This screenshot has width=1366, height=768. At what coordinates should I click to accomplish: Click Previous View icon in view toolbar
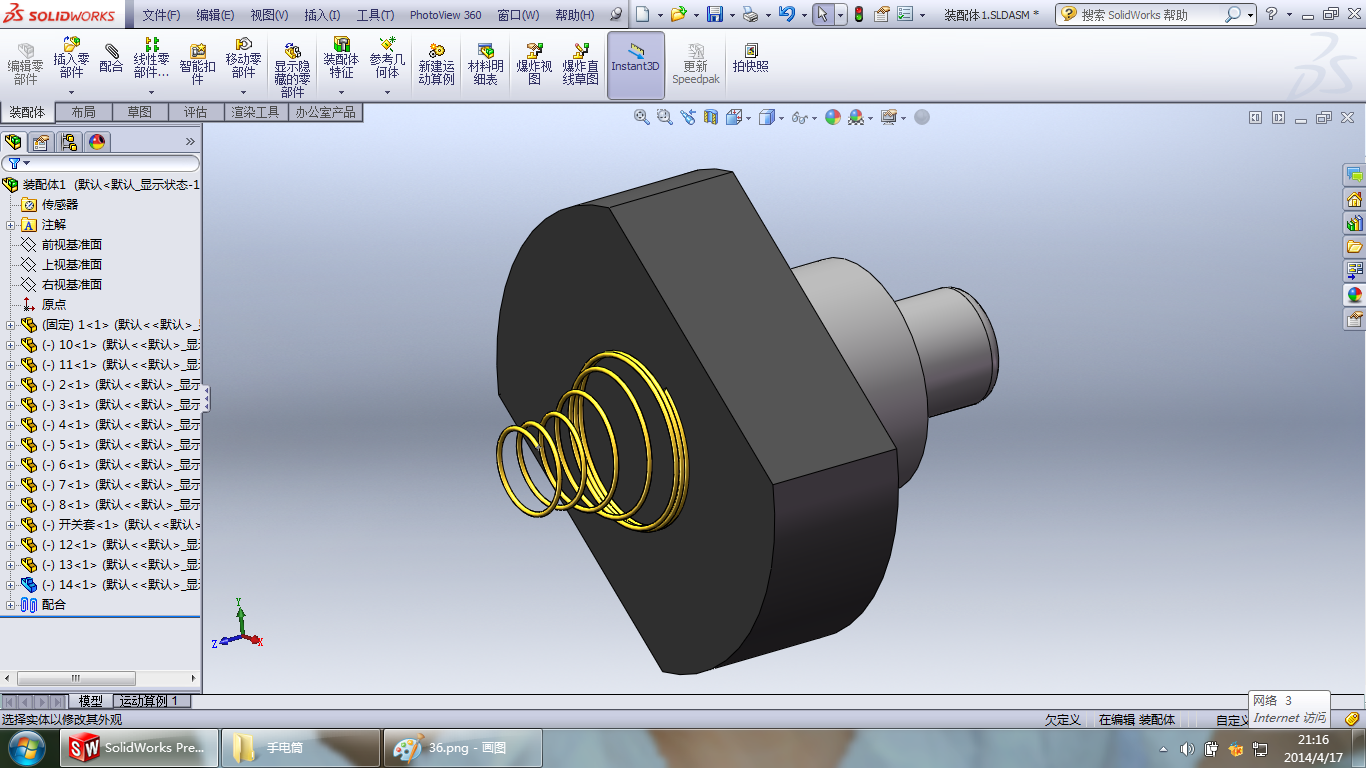[688, 117]
